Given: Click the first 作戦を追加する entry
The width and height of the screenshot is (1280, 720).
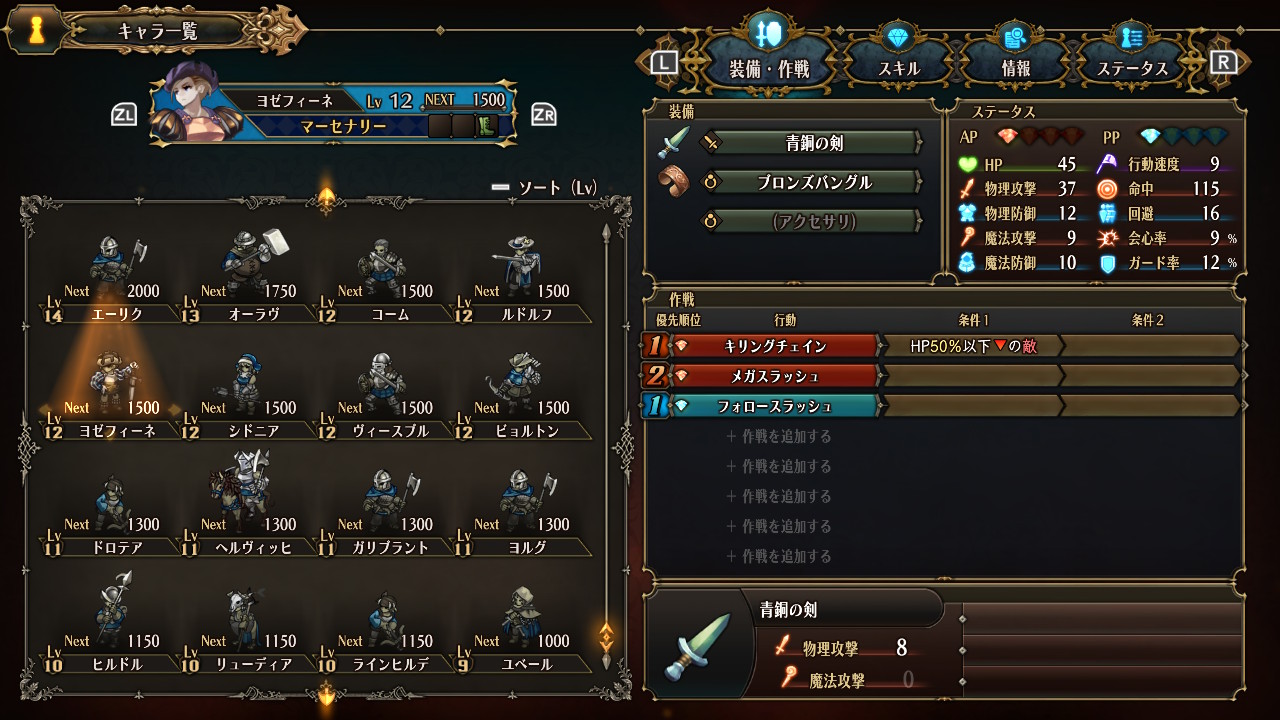Looking at the screenshot, I should [x=779, y=436].
